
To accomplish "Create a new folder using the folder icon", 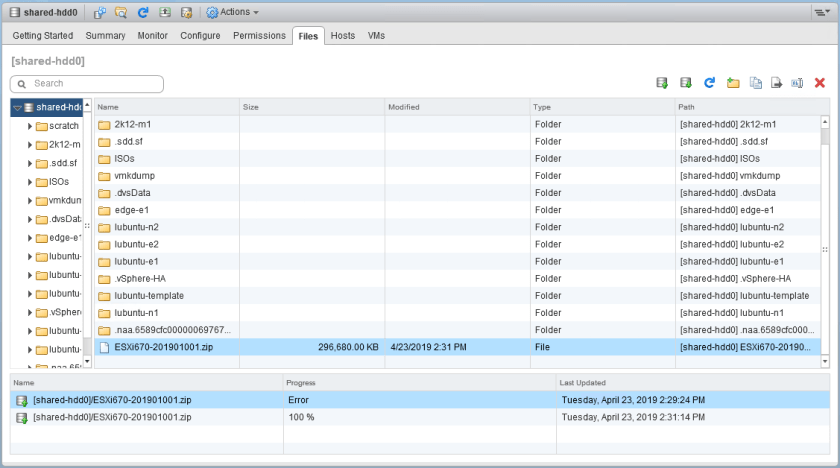I will [x=733, y=83].
